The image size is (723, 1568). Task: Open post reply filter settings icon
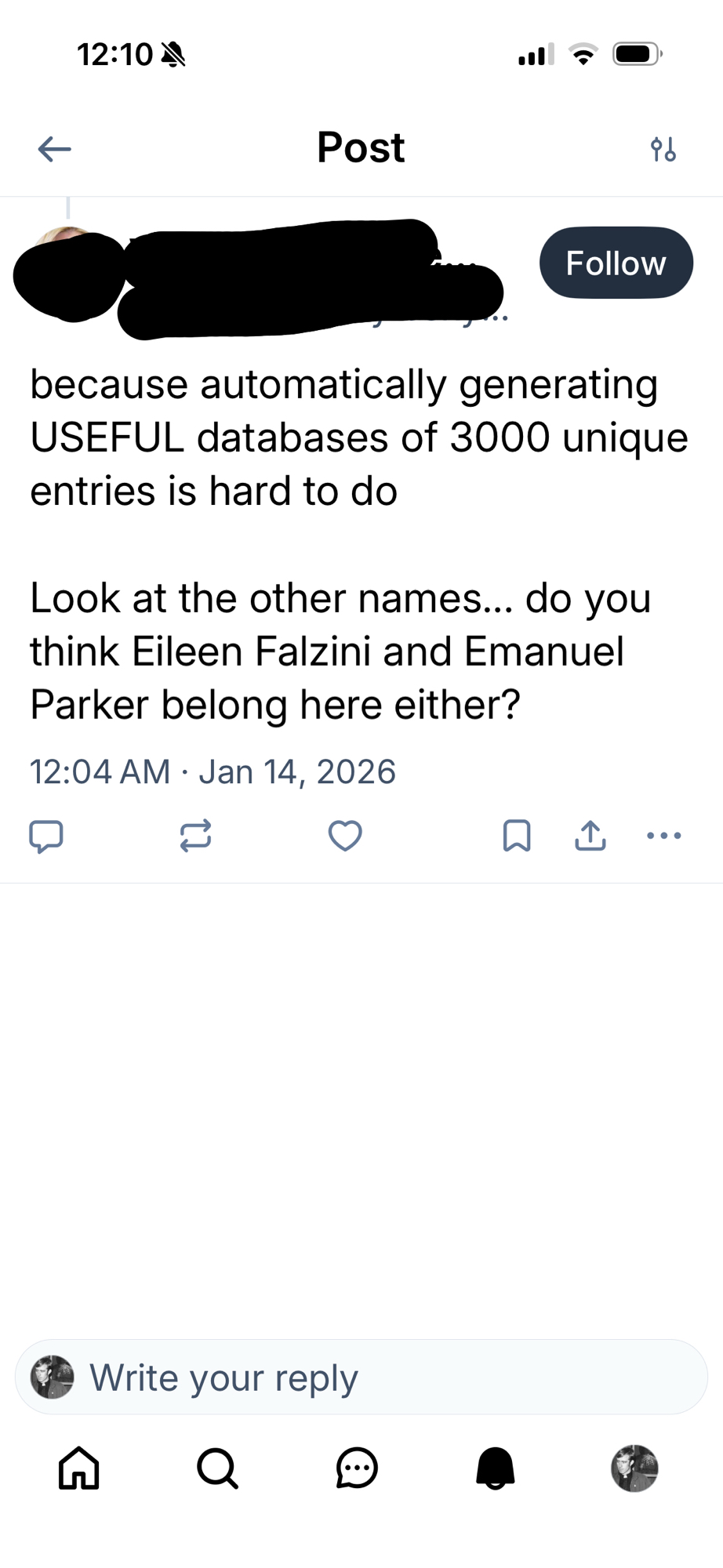click(x=663, y=148)
